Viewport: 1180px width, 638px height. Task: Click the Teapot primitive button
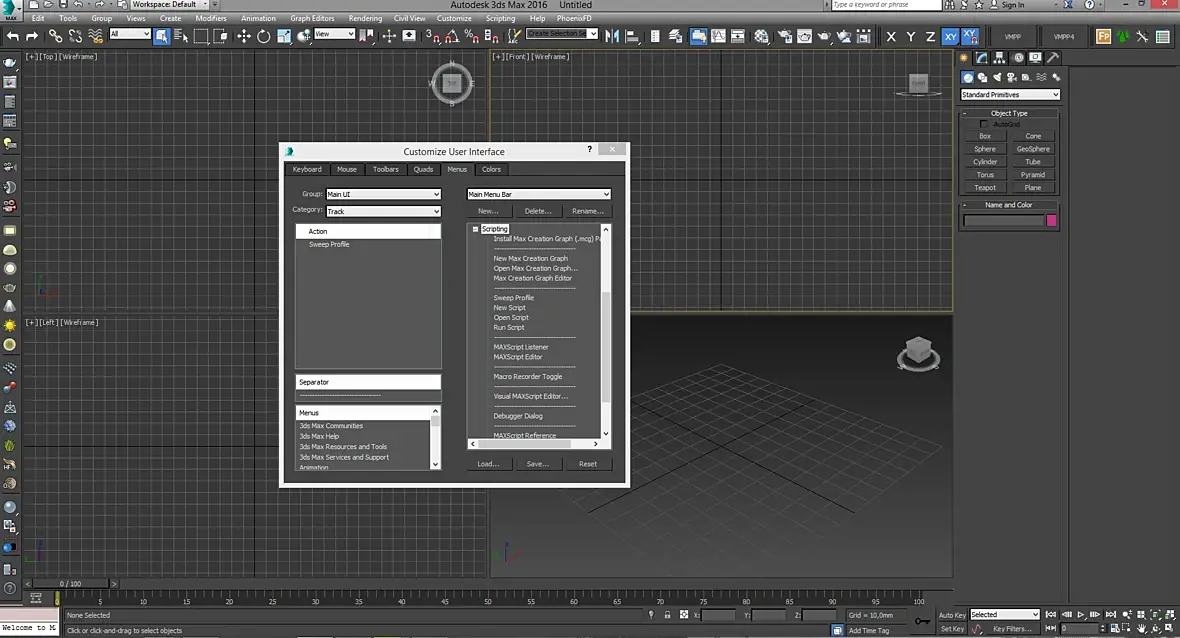pos(985,187)
